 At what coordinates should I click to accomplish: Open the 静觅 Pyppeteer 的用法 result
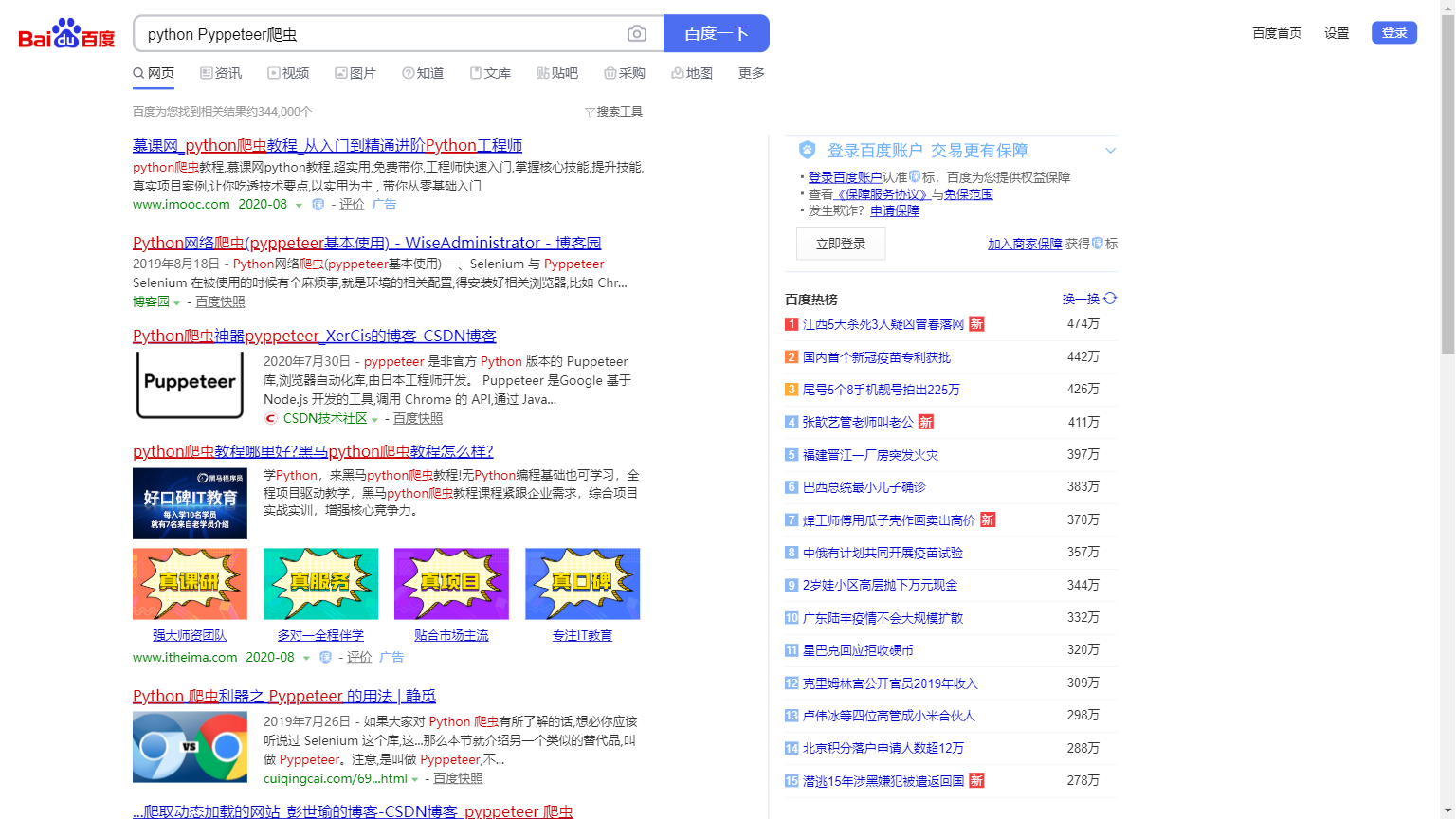(284, 696)
